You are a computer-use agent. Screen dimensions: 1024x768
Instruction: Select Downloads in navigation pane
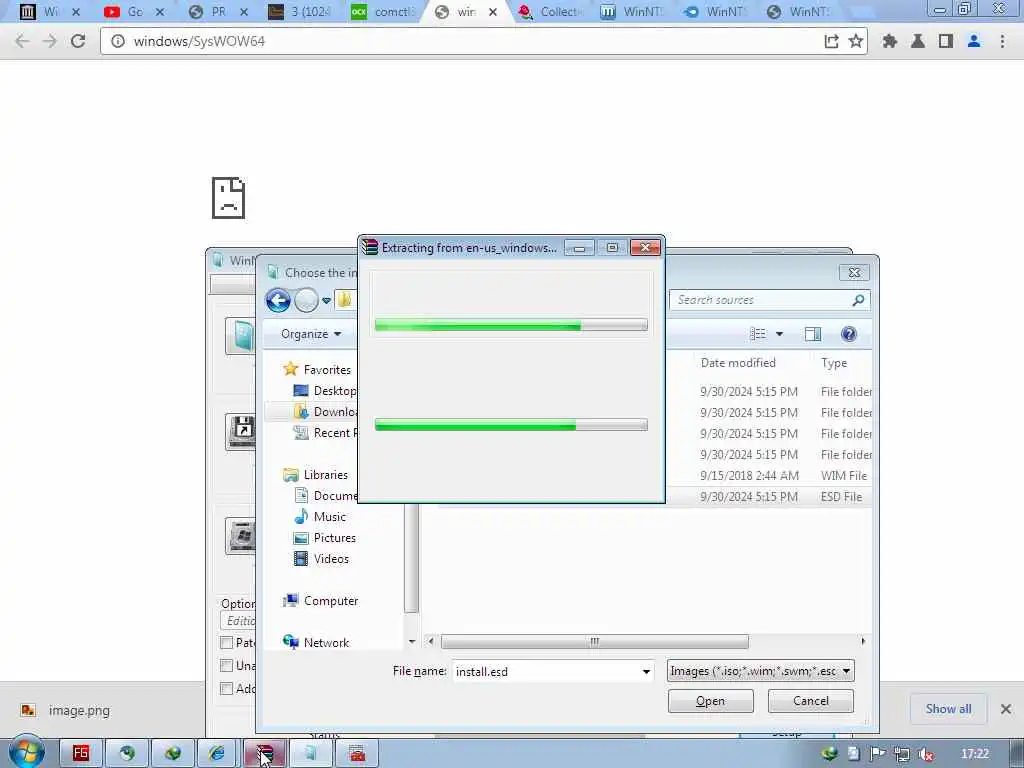click(x=325, y=411)
